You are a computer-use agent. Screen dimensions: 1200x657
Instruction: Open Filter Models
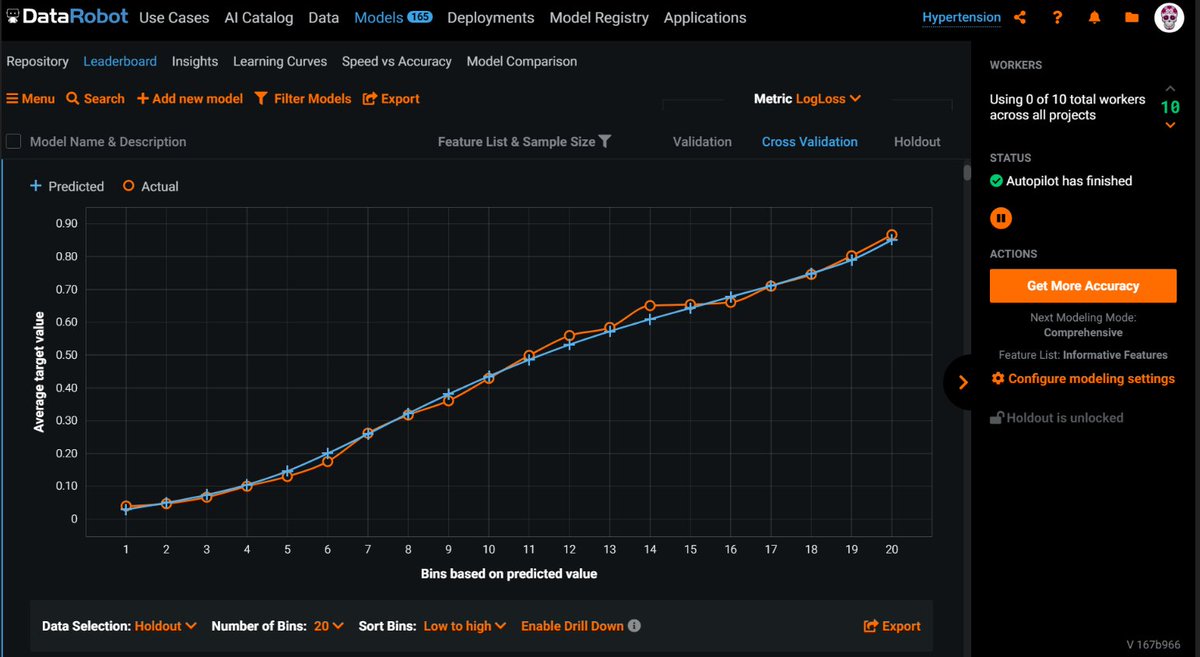[x=303, y=99]
